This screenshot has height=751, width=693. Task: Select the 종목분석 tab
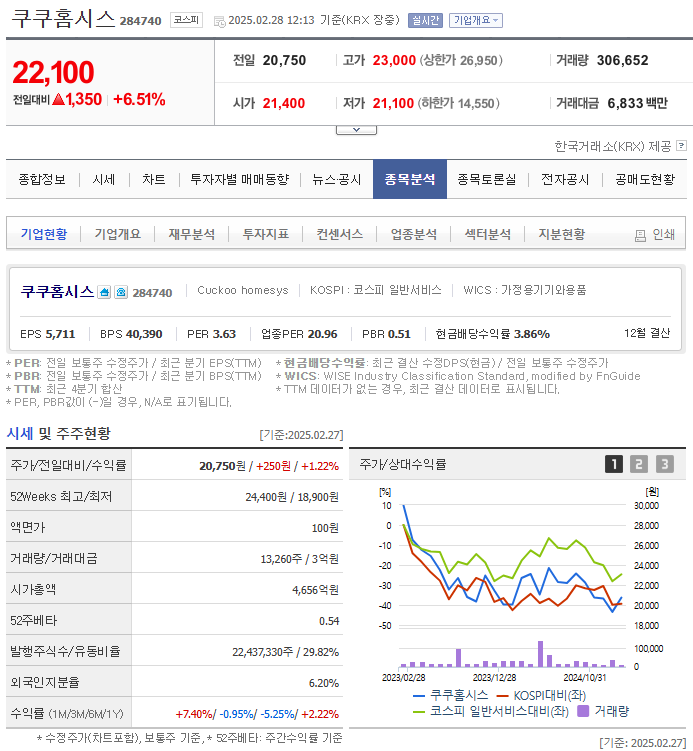click(x=410, y=179)
